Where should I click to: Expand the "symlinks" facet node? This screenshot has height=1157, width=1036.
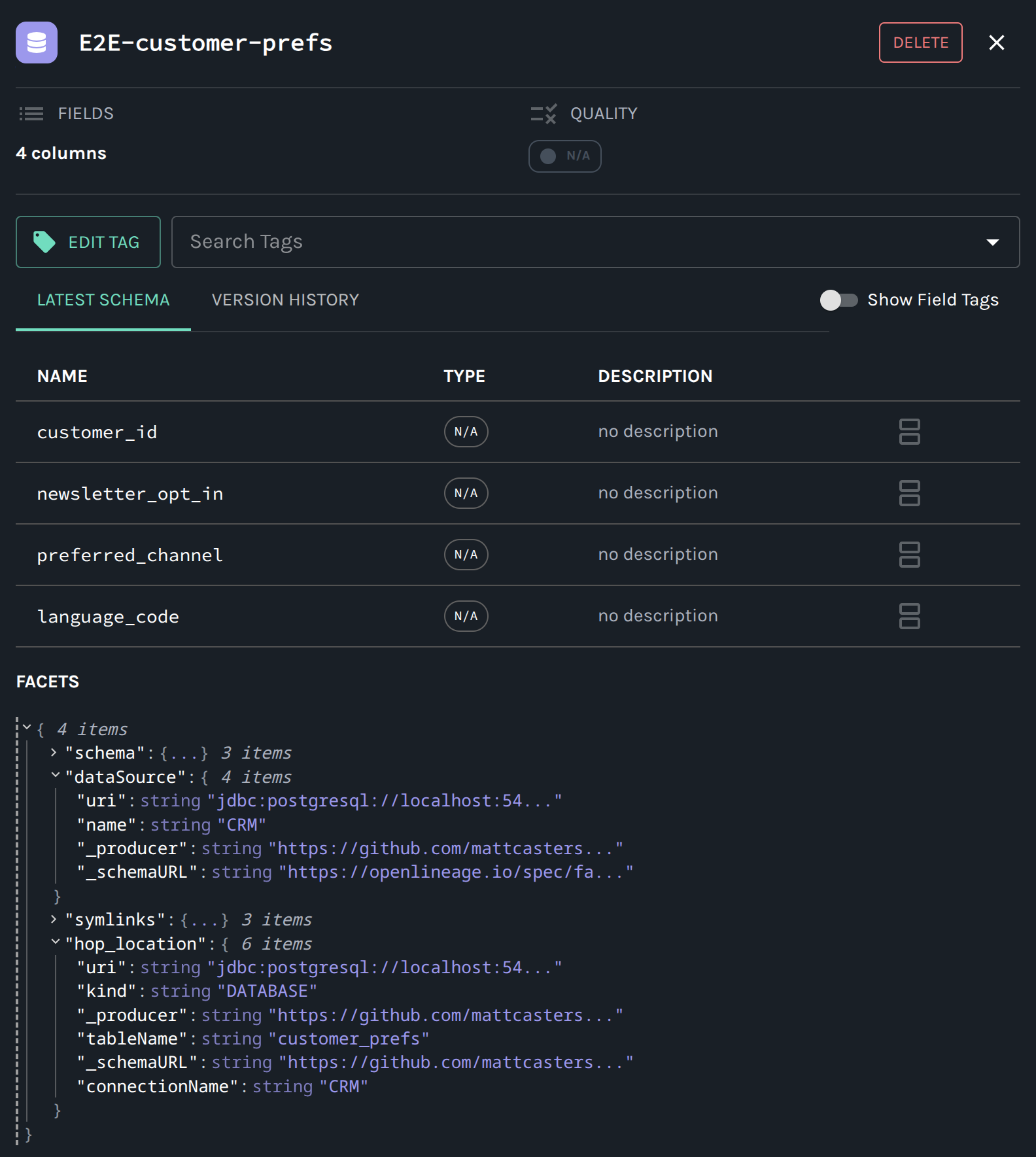click(x=54, y=920)
